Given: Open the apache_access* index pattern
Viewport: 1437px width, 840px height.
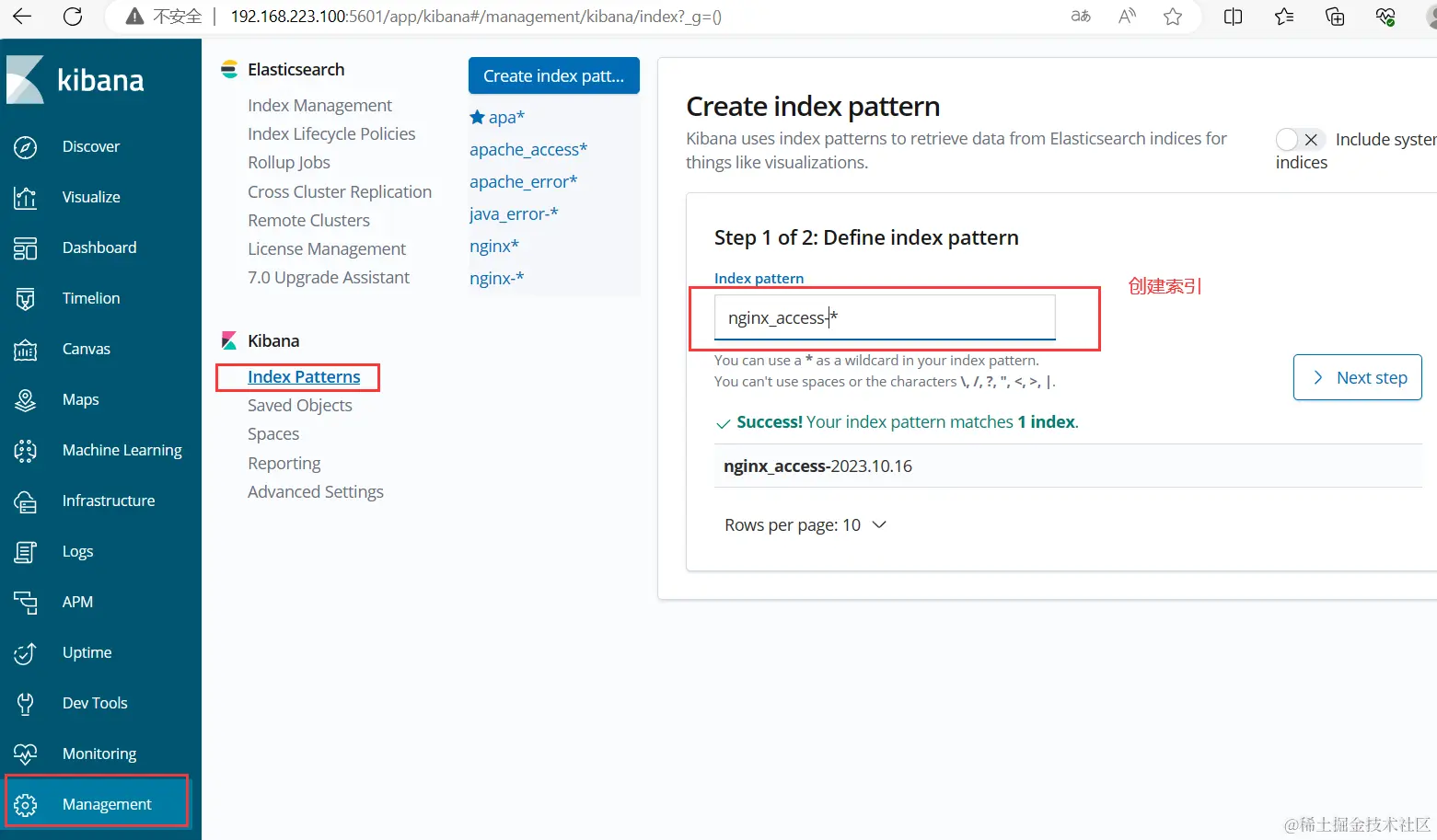Looking at the screenshot, I should (x=527, y=150).
